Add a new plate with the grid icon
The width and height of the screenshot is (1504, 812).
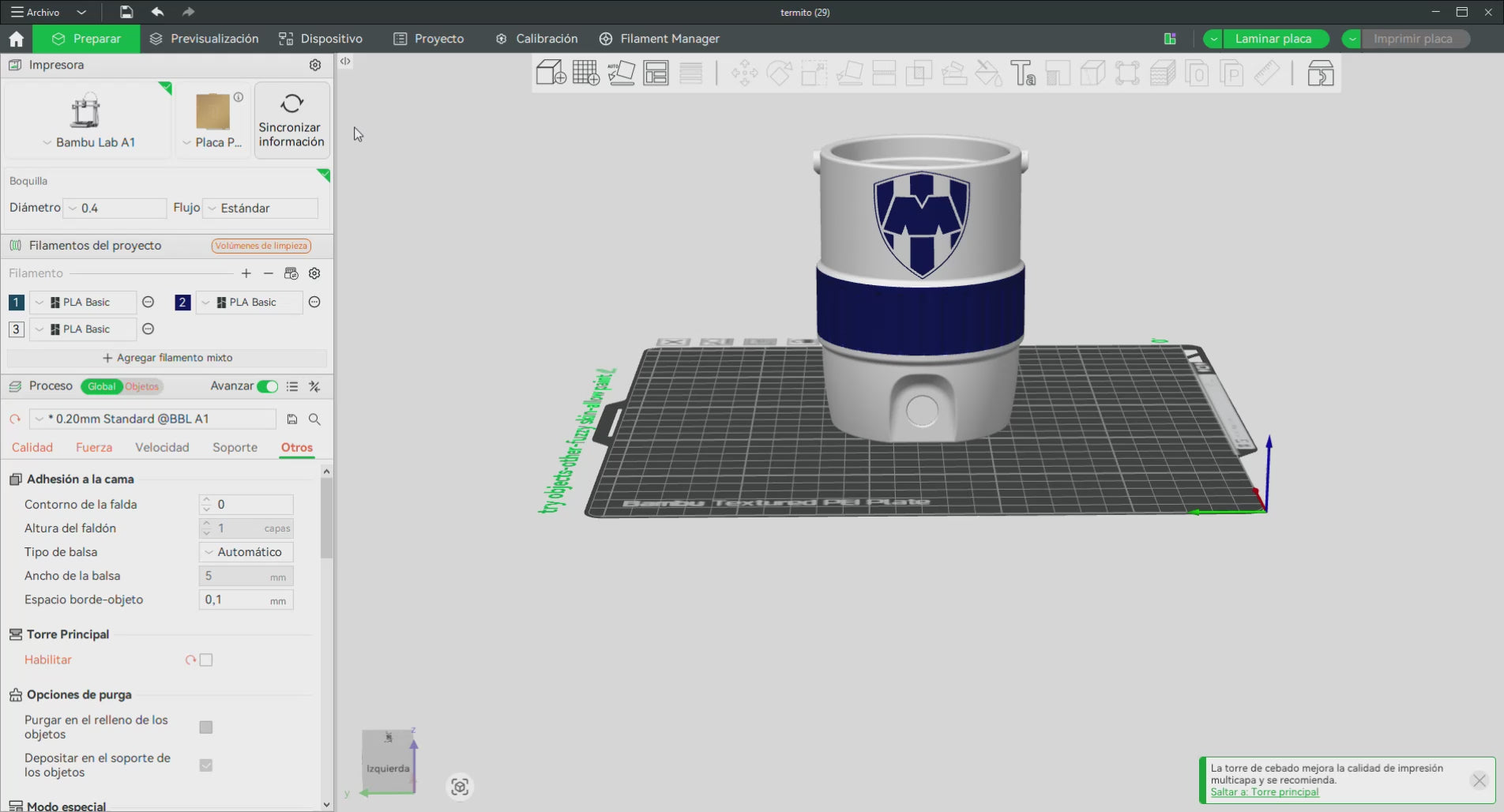pyautogui.click(x=586, y=73)
